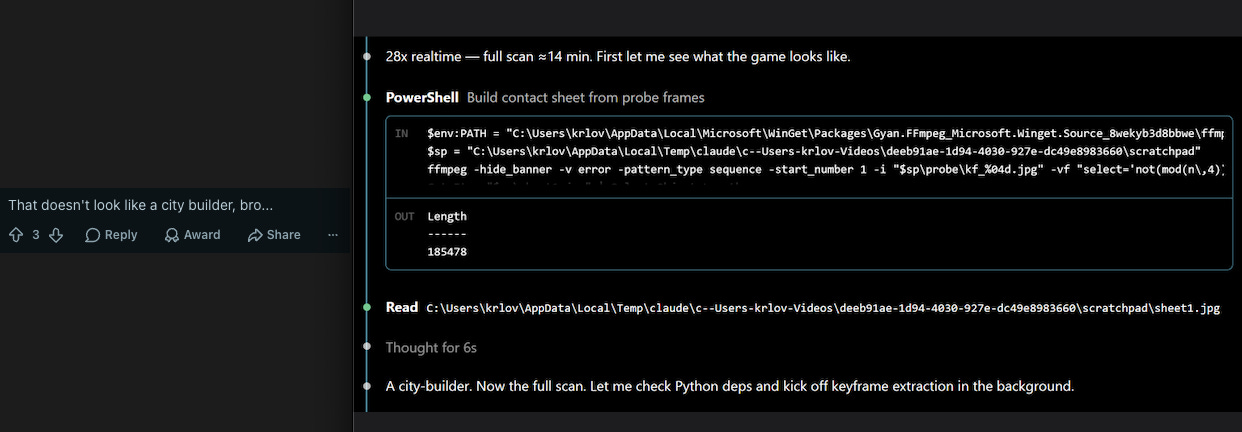Click the OUT Length result block
This screenshot has width=1242, height=432.
(809, 234)
